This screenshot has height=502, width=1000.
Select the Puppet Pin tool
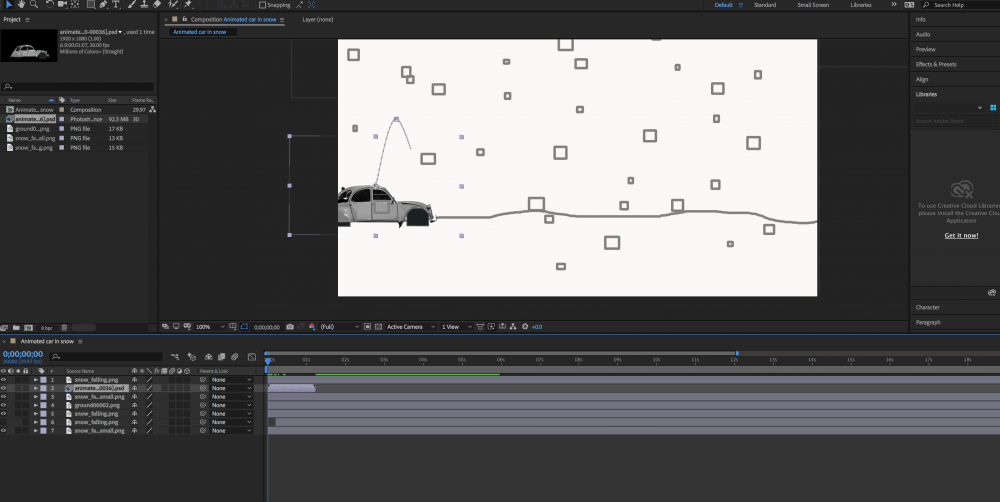tap(188, 5)
